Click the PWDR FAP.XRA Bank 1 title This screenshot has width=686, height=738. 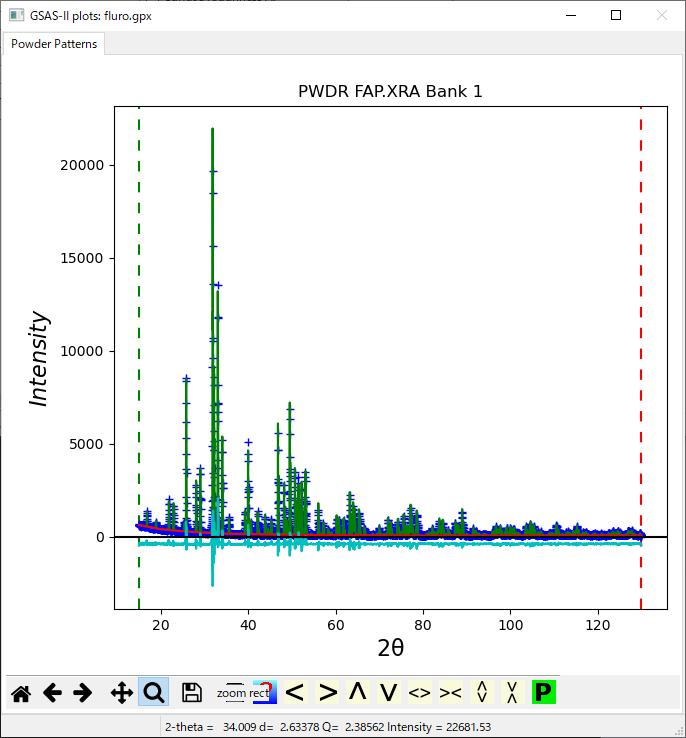[x=390, y=92]
